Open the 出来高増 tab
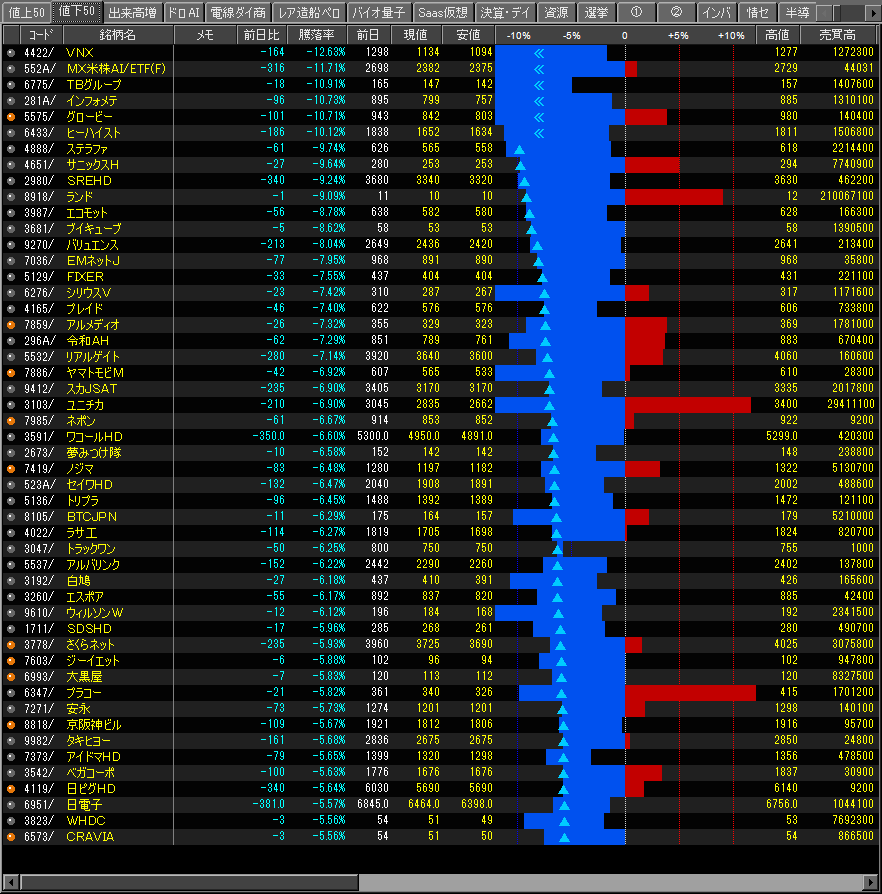Viewport: 882px width, 894px height. tap(131, 12)
